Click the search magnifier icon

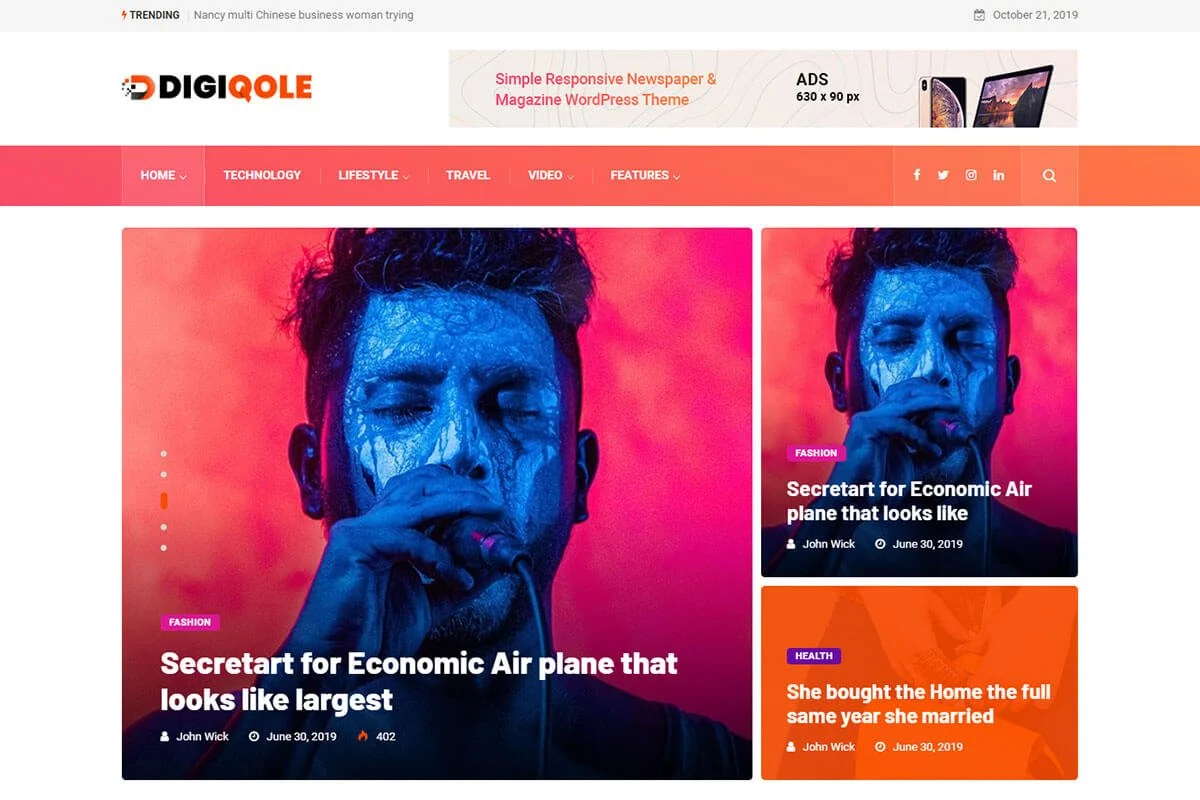point(1049,176)
